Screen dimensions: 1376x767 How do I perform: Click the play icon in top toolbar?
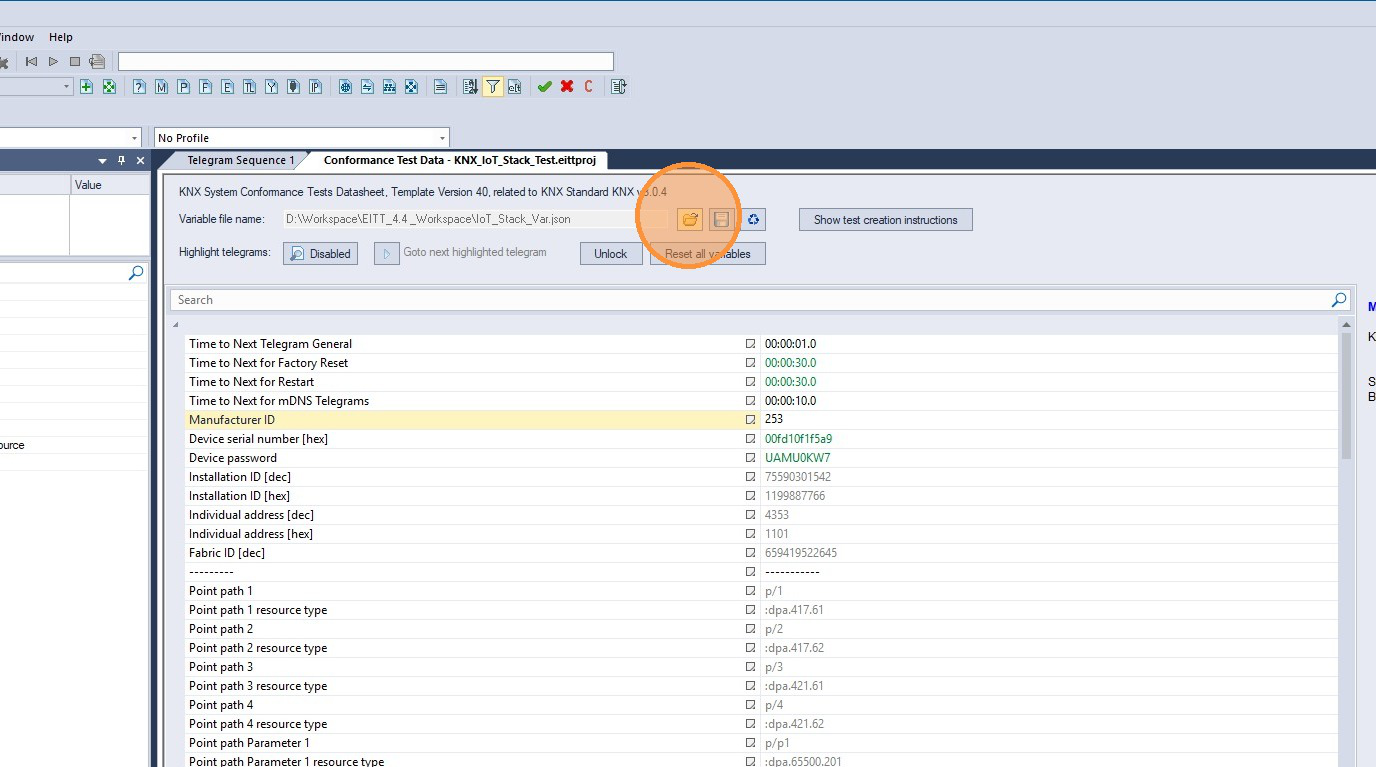click(x=53, y=62)
